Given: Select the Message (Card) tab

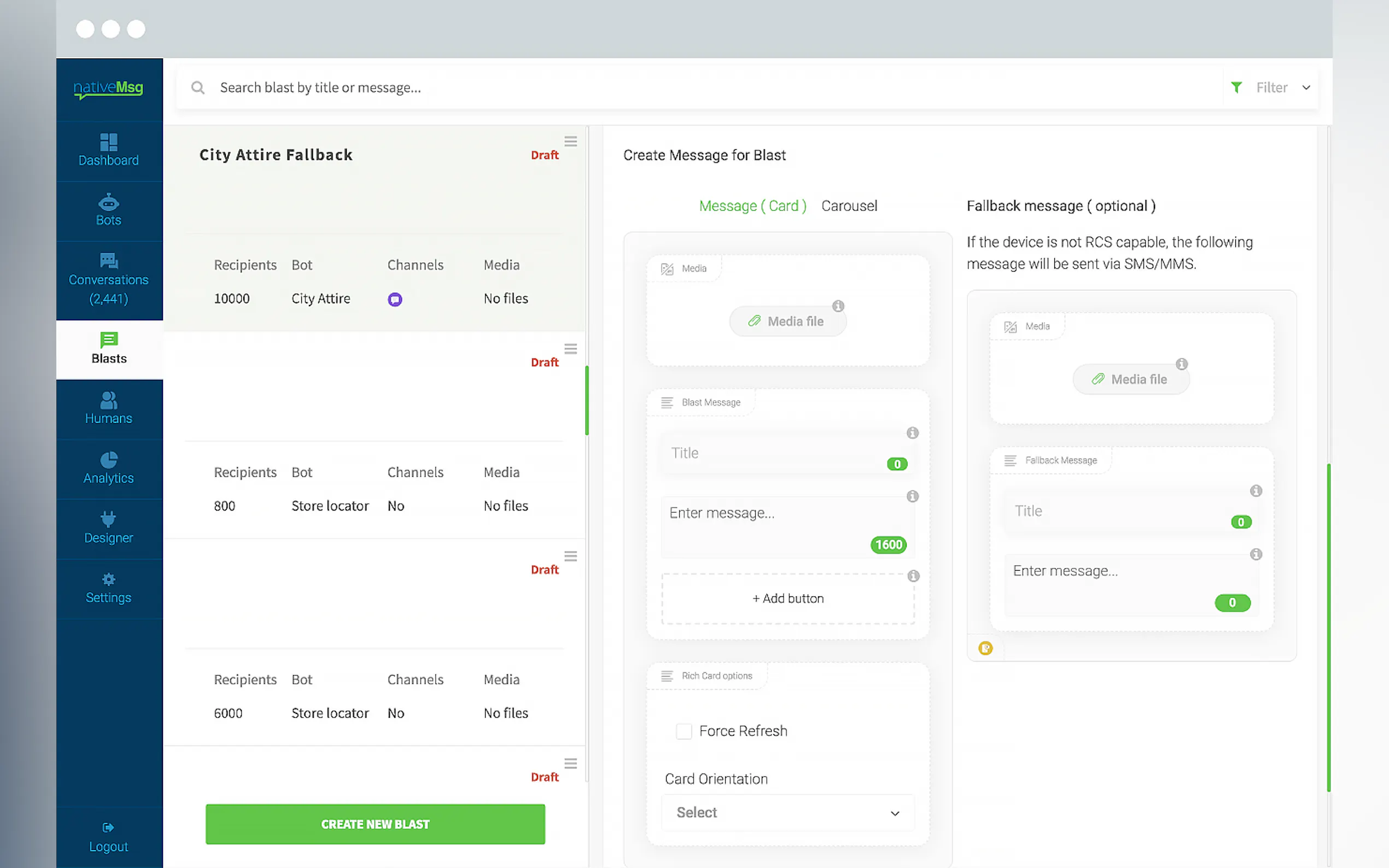Looking at the screenshot, I should (752, 206).
